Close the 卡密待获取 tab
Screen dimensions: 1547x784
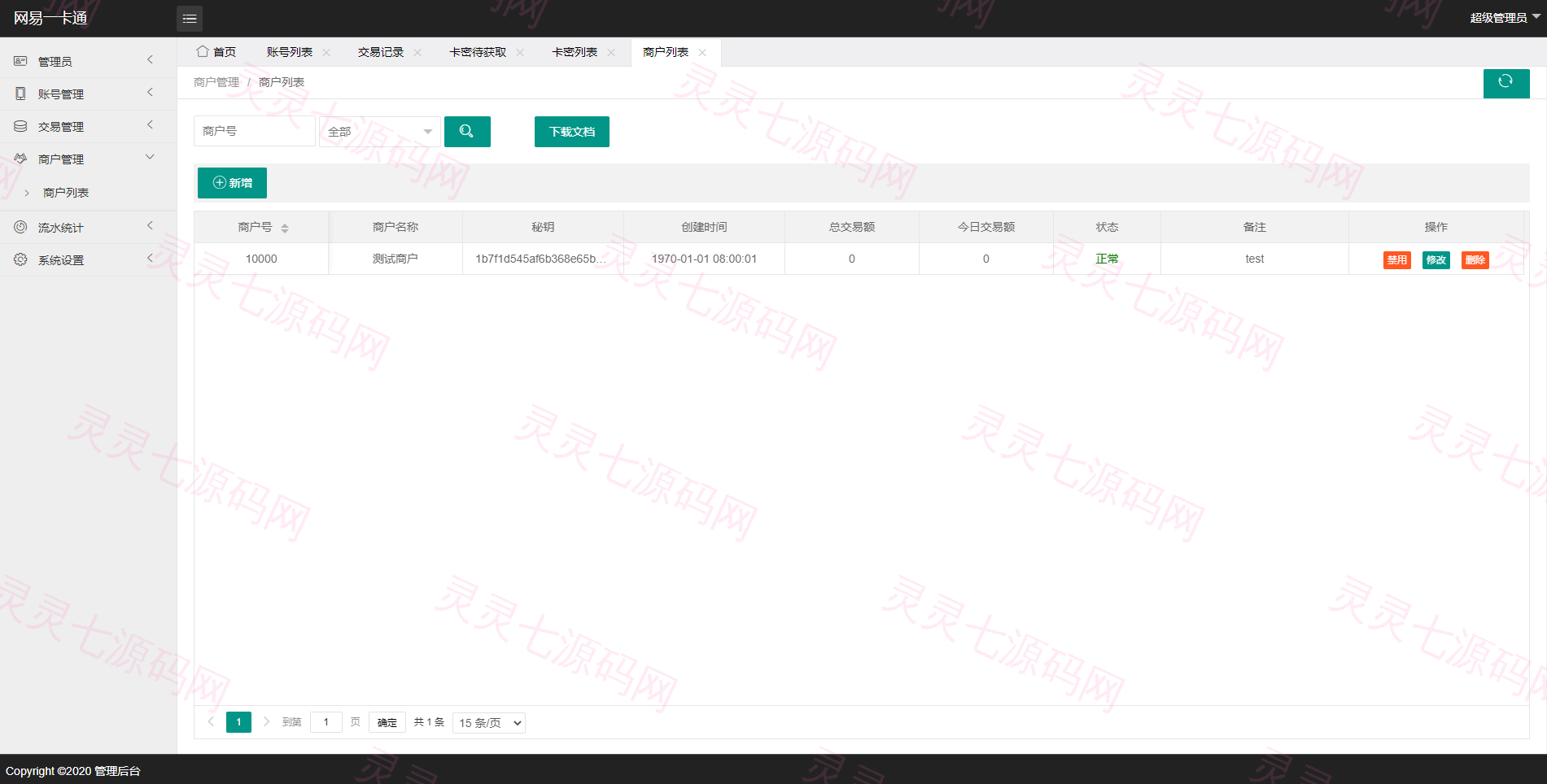click(x=520, y=52)
